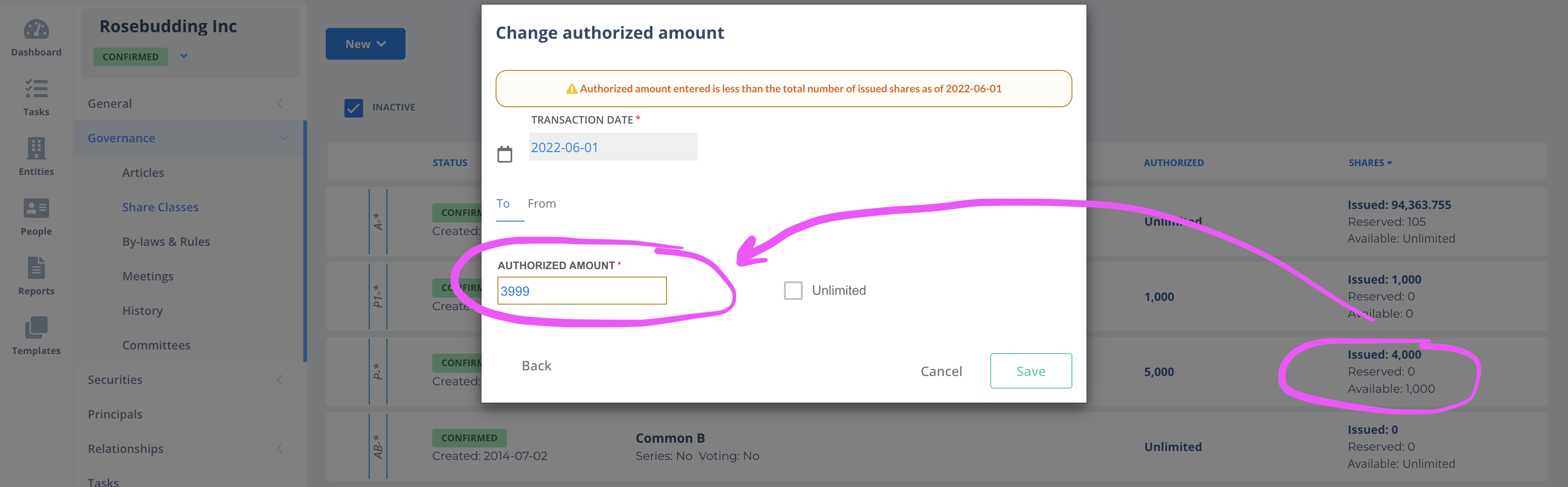
Task: Open the Tasks checklist icon
Action: [36, 89]
